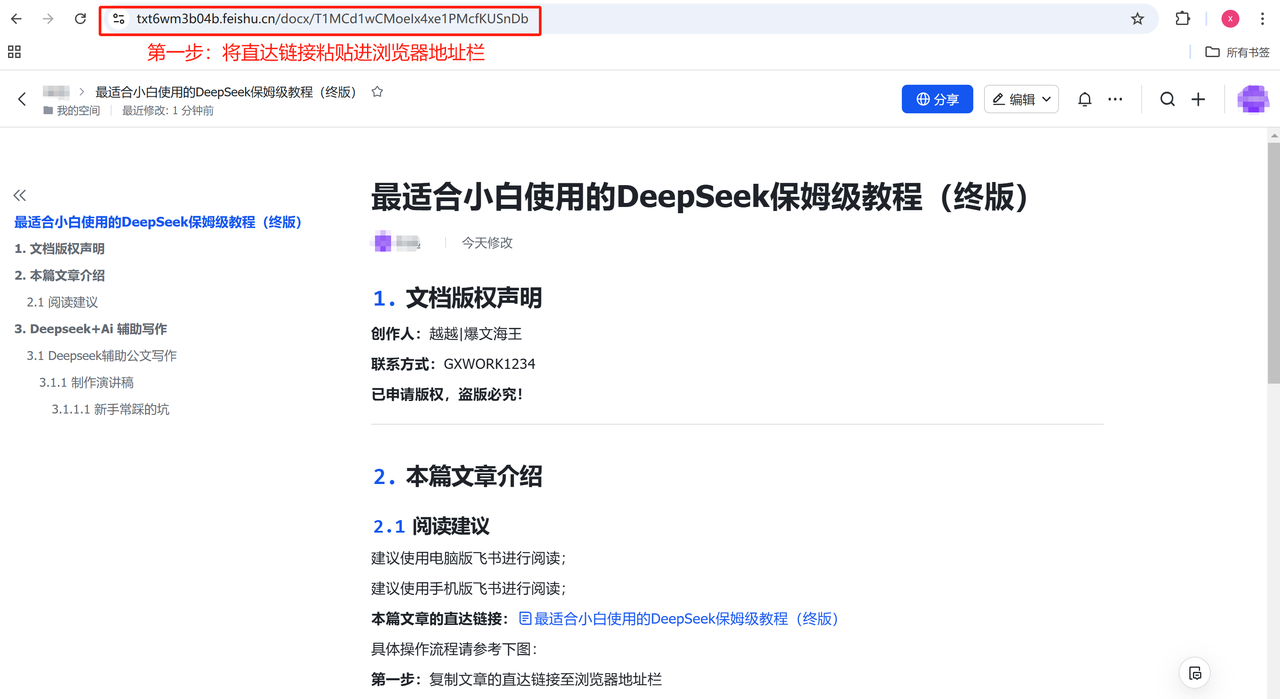Click text 第一步：复制文章的直达链接至浏览器地址栏

point(517,679)
